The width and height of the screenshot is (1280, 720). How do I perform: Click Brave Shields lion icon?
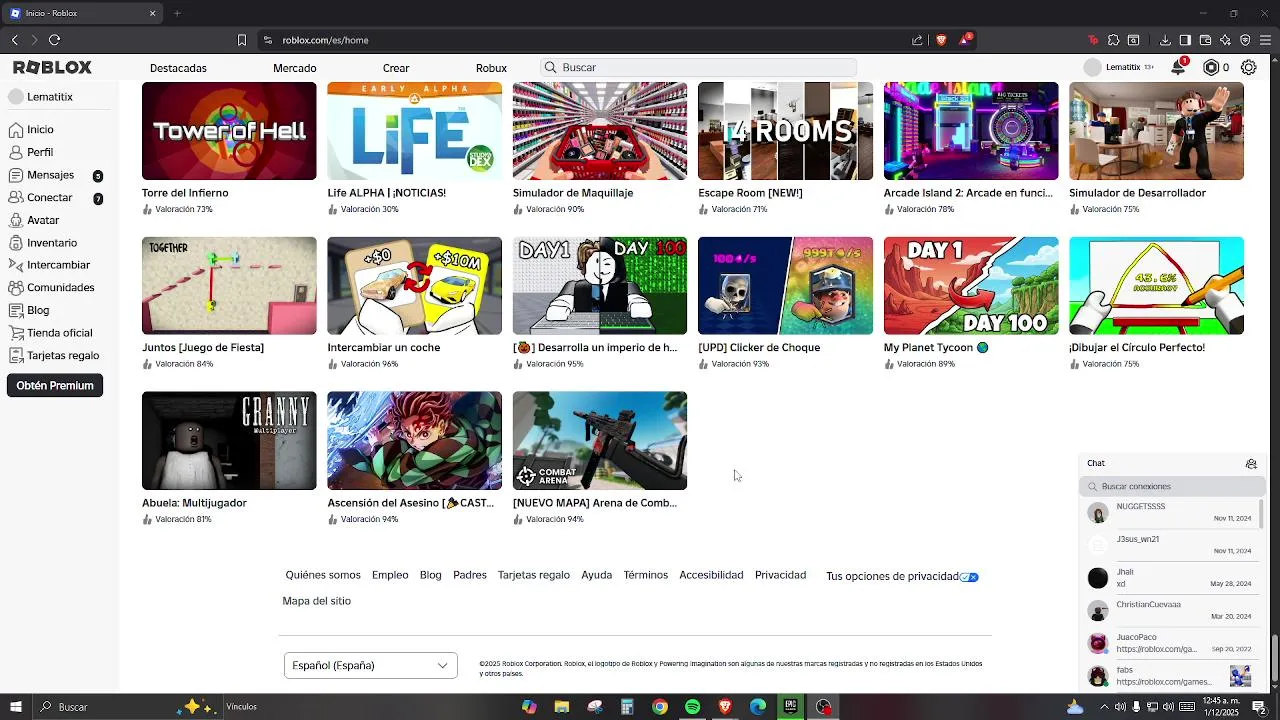point(941,40)
